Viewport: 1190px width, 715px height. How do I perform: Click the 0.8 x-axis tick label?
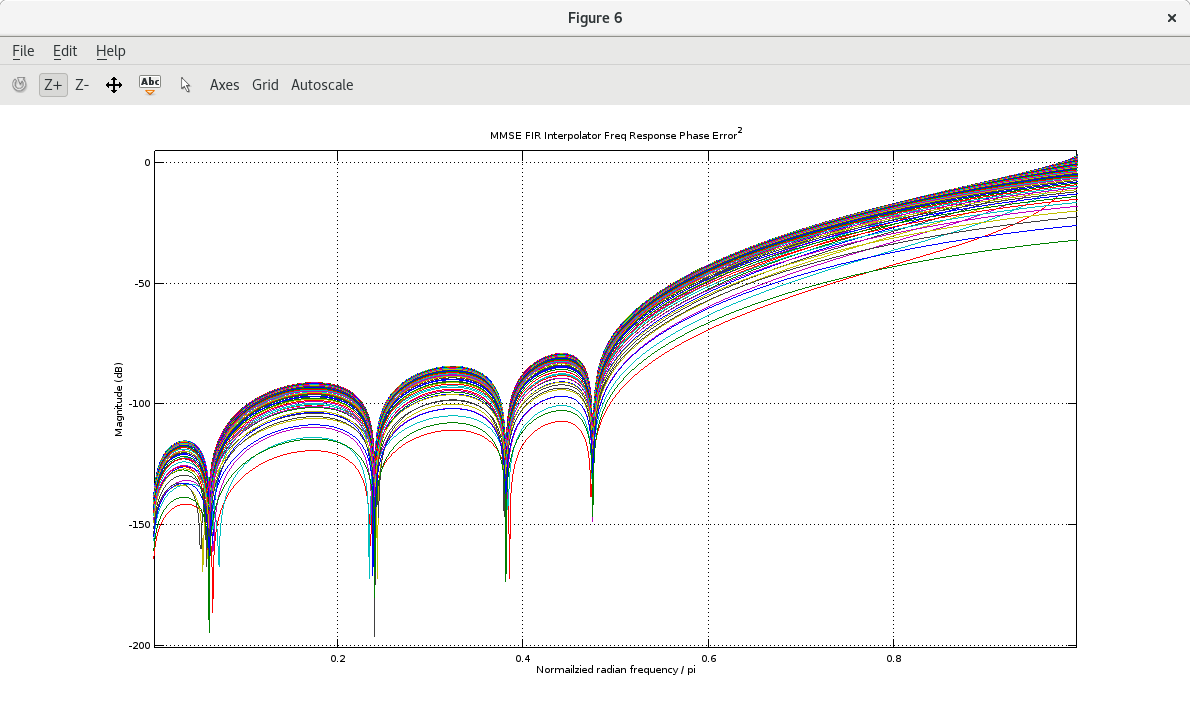click(894, 658)
